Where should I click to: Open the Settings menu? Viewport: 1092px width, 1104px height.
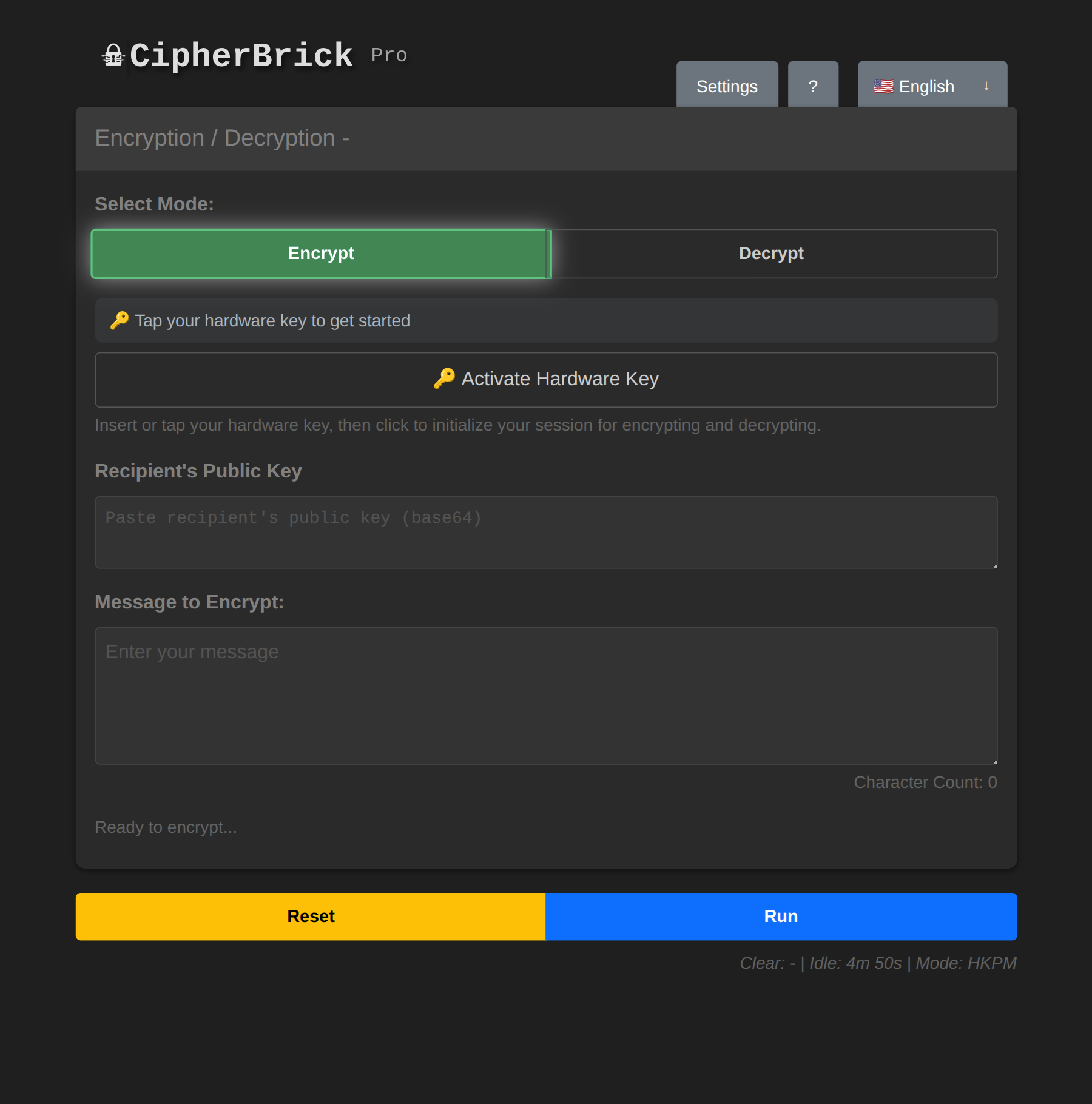727,86
